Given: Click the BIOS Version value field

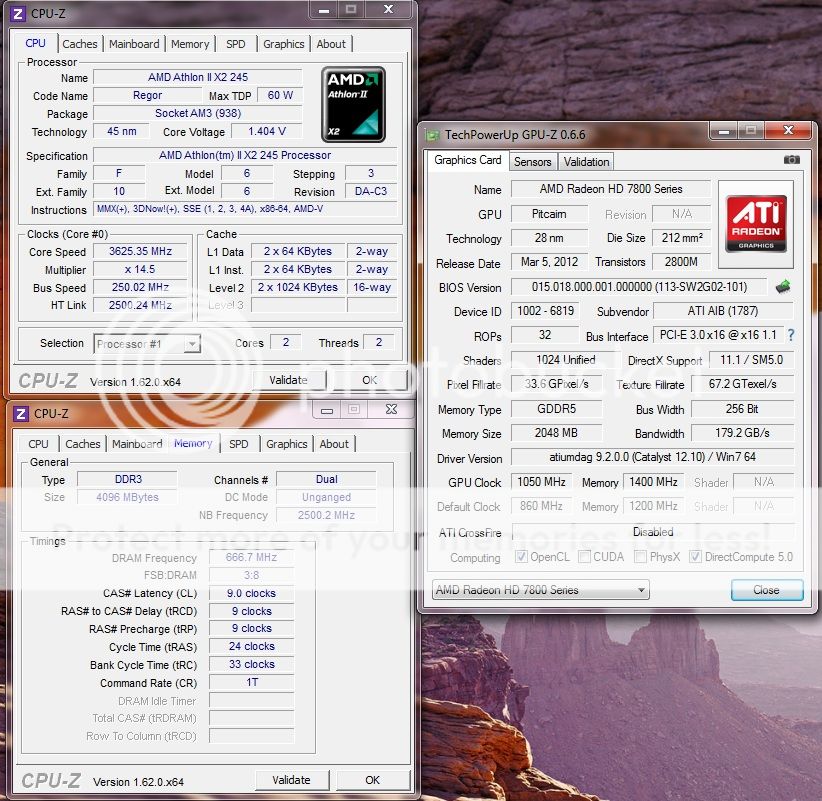Looking at the screenshot, I should point(639,287).
